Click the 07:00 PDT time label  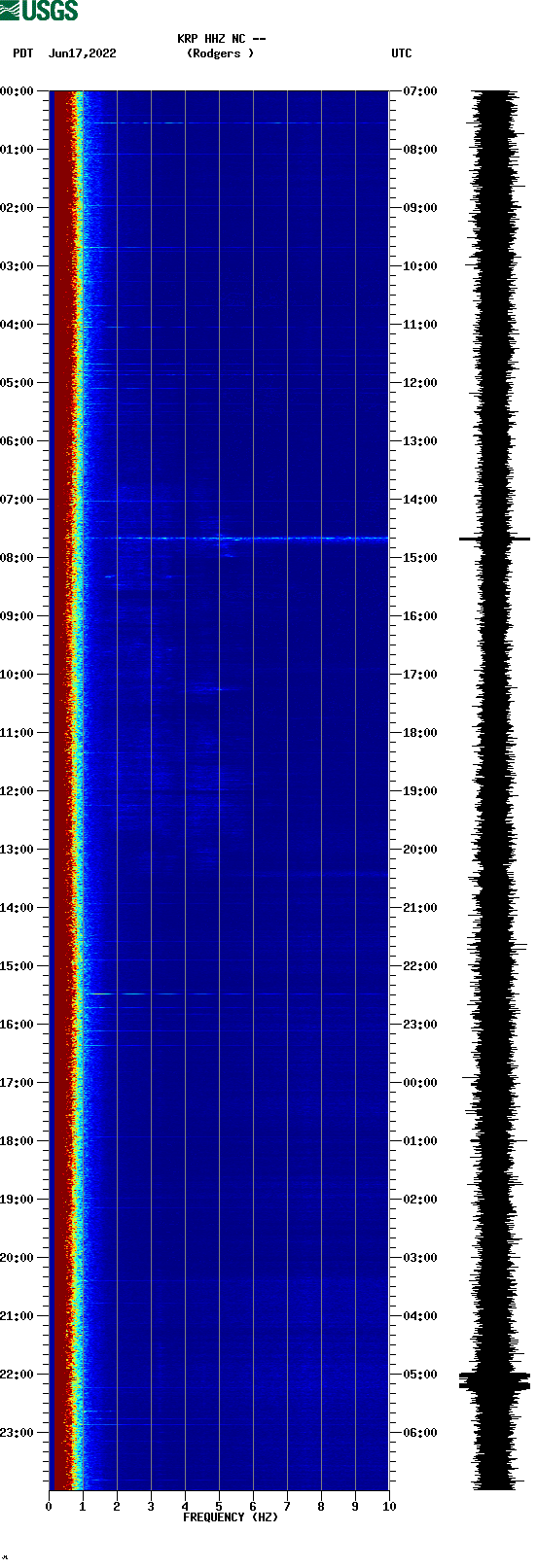click(18, 500)
